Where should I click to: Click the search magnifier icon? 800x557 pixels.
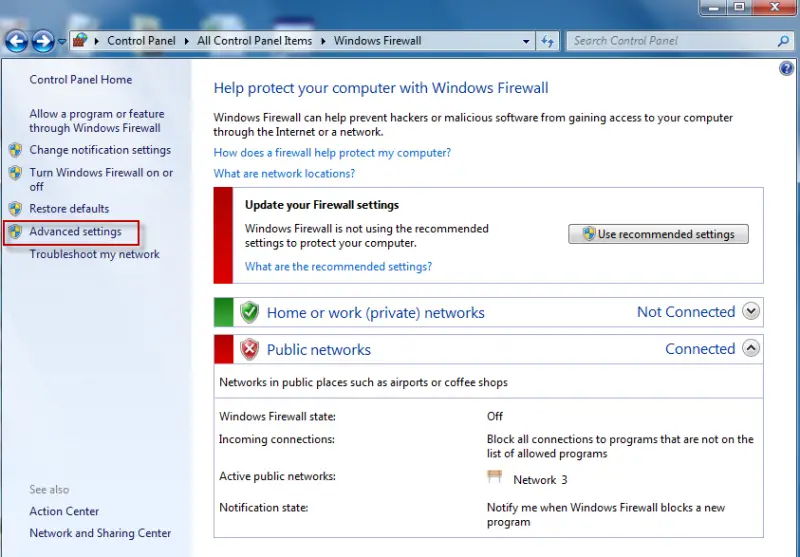pyautogui.click(x=783, y=41)
